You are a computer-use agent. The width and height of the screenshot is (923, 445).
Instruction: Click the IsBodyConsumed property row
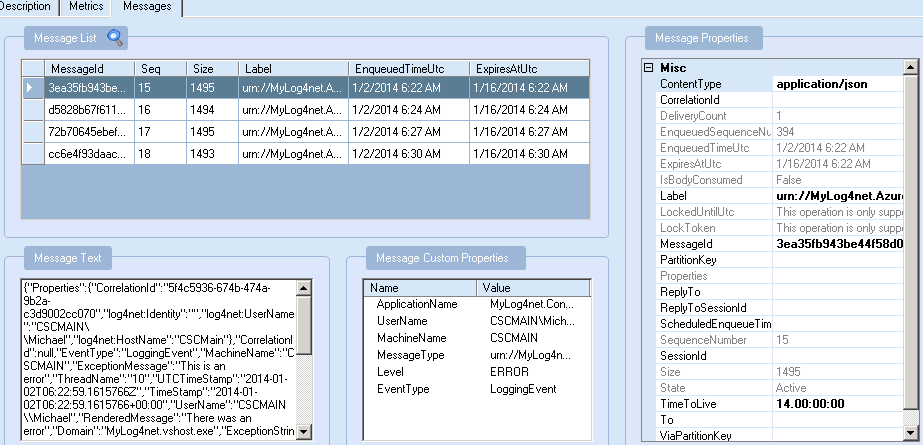781,180
